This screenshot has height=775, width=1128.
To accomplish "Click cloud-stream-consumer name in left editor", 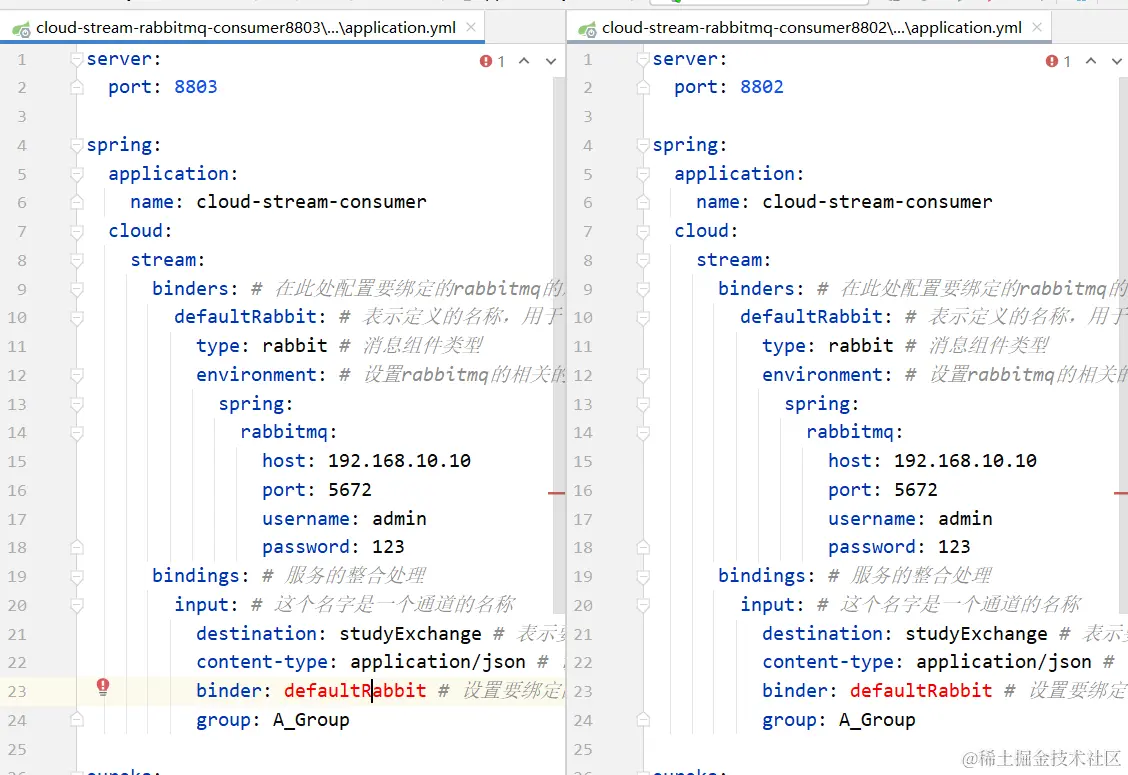I will [x=311, y=202].
